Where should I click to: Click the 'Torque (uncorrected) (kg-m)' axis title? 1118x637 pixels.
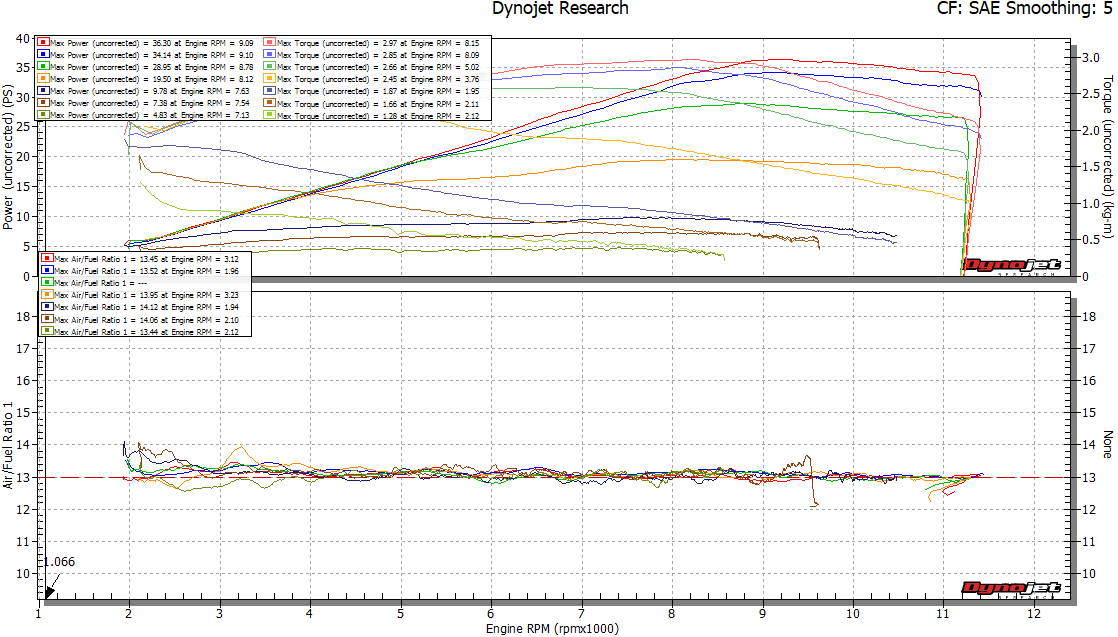click(1107, 157)
